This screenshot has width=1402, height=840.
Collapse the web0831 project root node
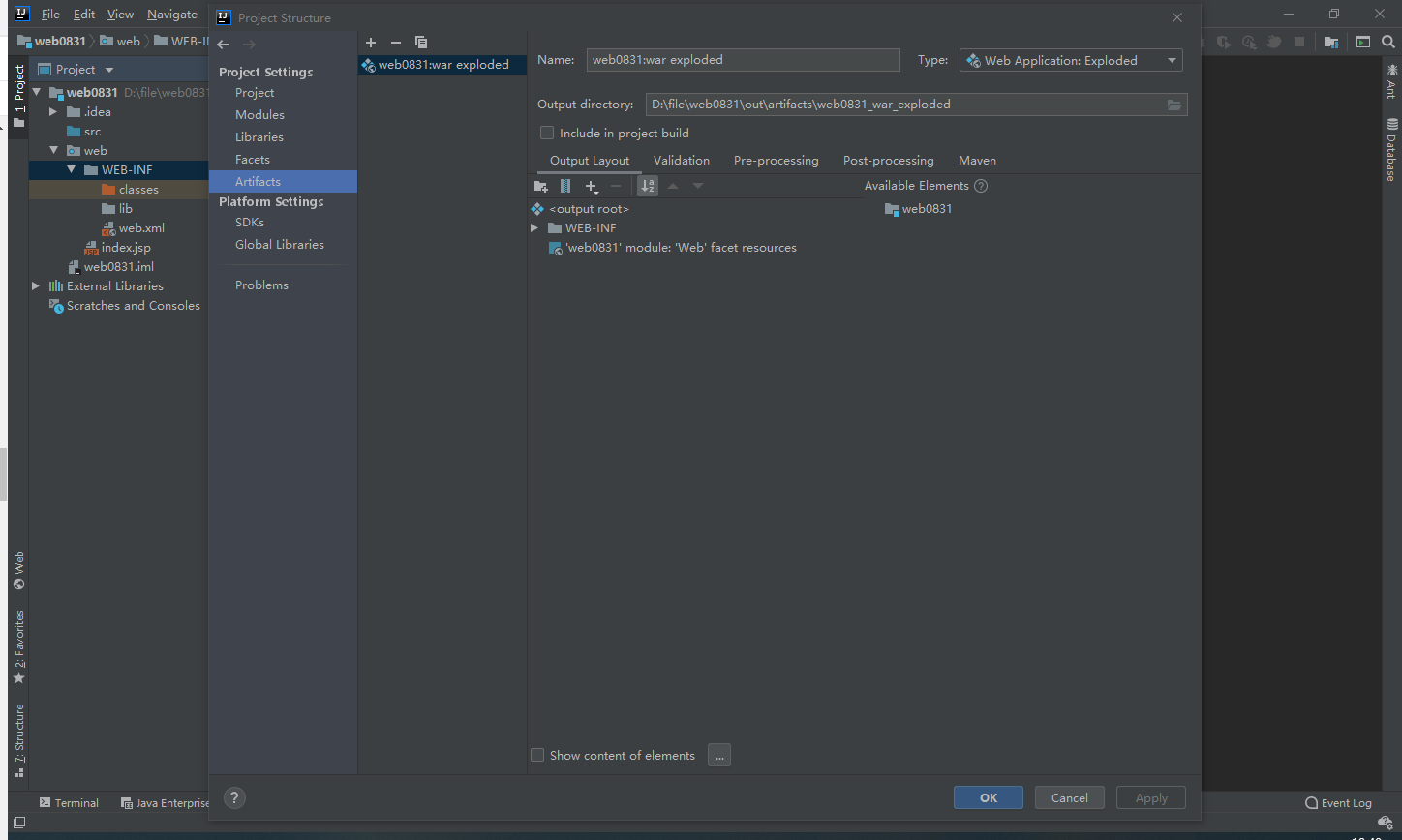tap(37, 93)
